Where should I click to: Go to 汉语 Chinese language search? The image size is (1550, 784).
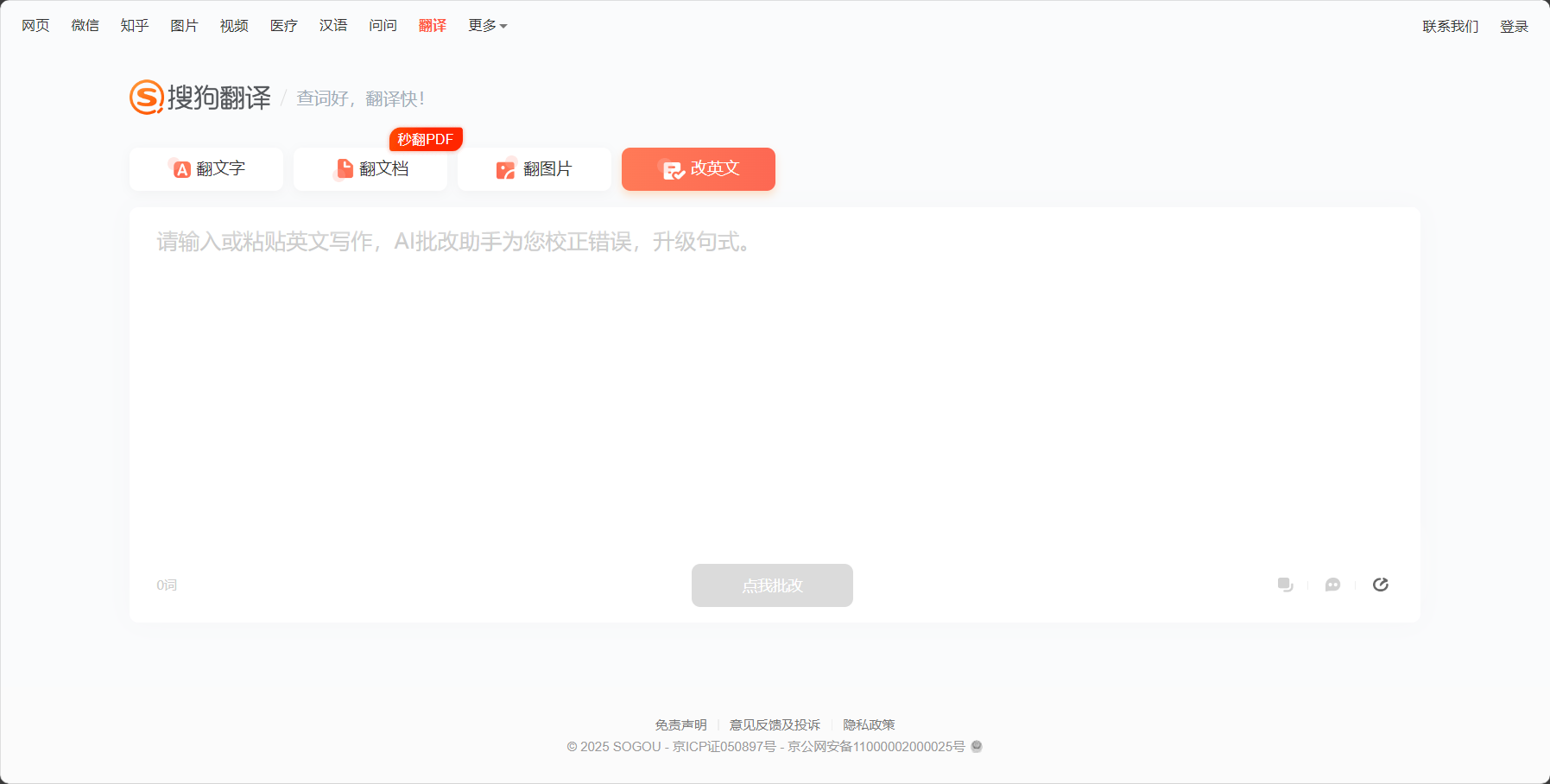333,26
